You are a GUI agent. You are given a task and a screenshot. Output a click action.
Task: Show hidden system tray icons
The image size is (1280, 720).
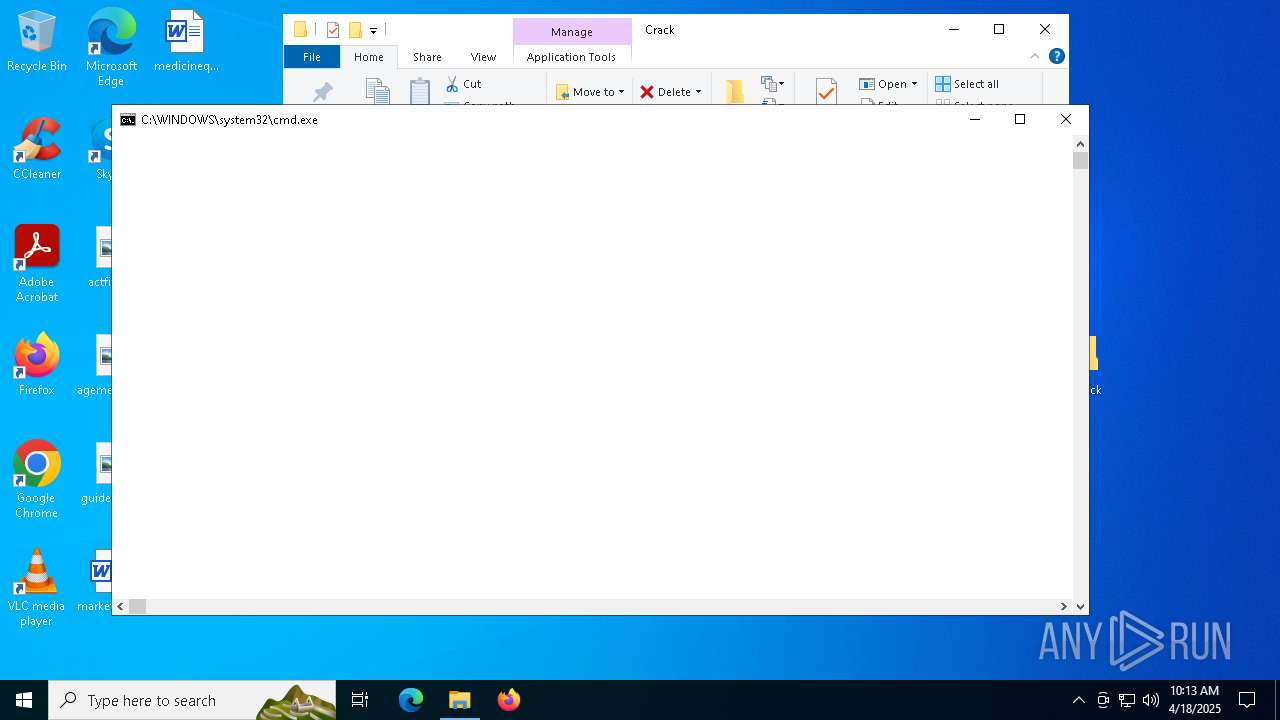click(1078, 700)
